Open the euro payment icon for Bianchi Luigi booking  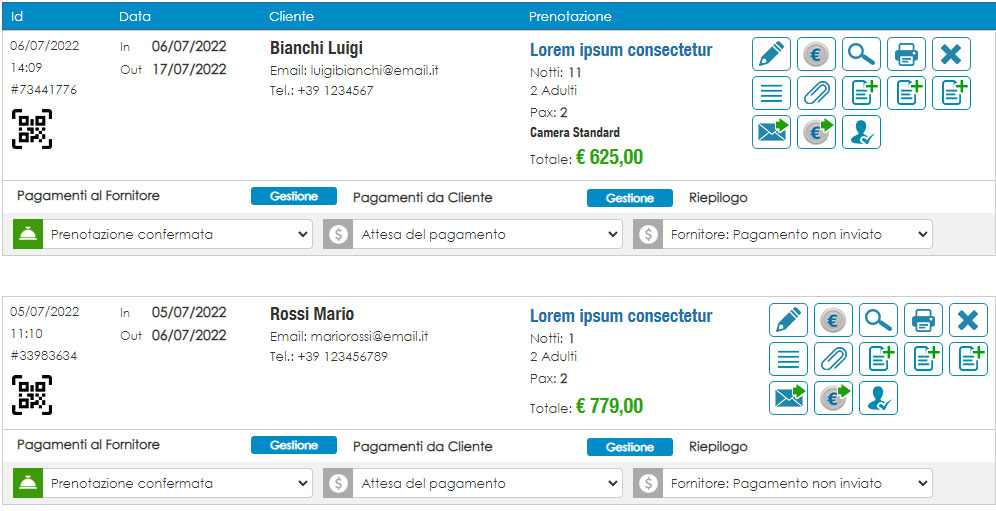(x=816, y=54)
